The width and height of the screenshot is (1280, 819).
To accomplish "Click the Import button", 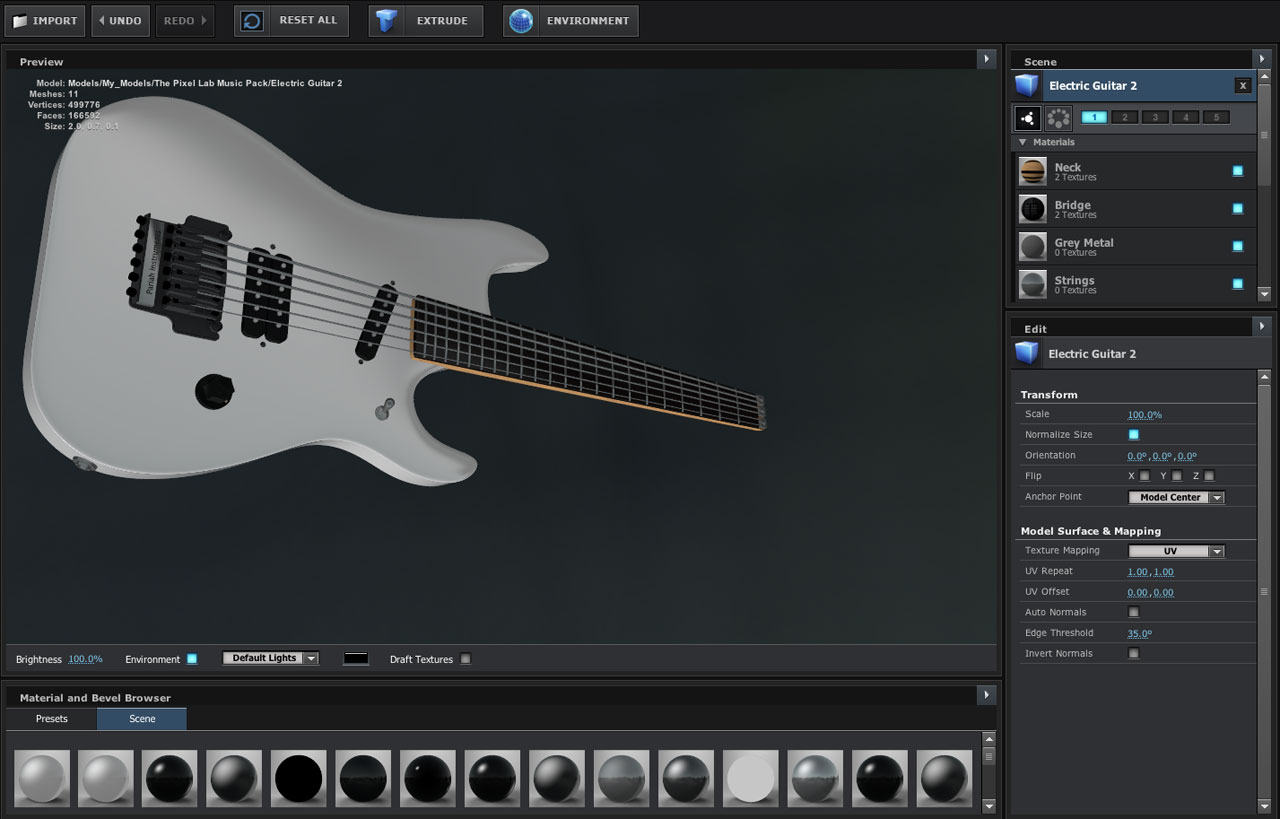I will [45, 21].
